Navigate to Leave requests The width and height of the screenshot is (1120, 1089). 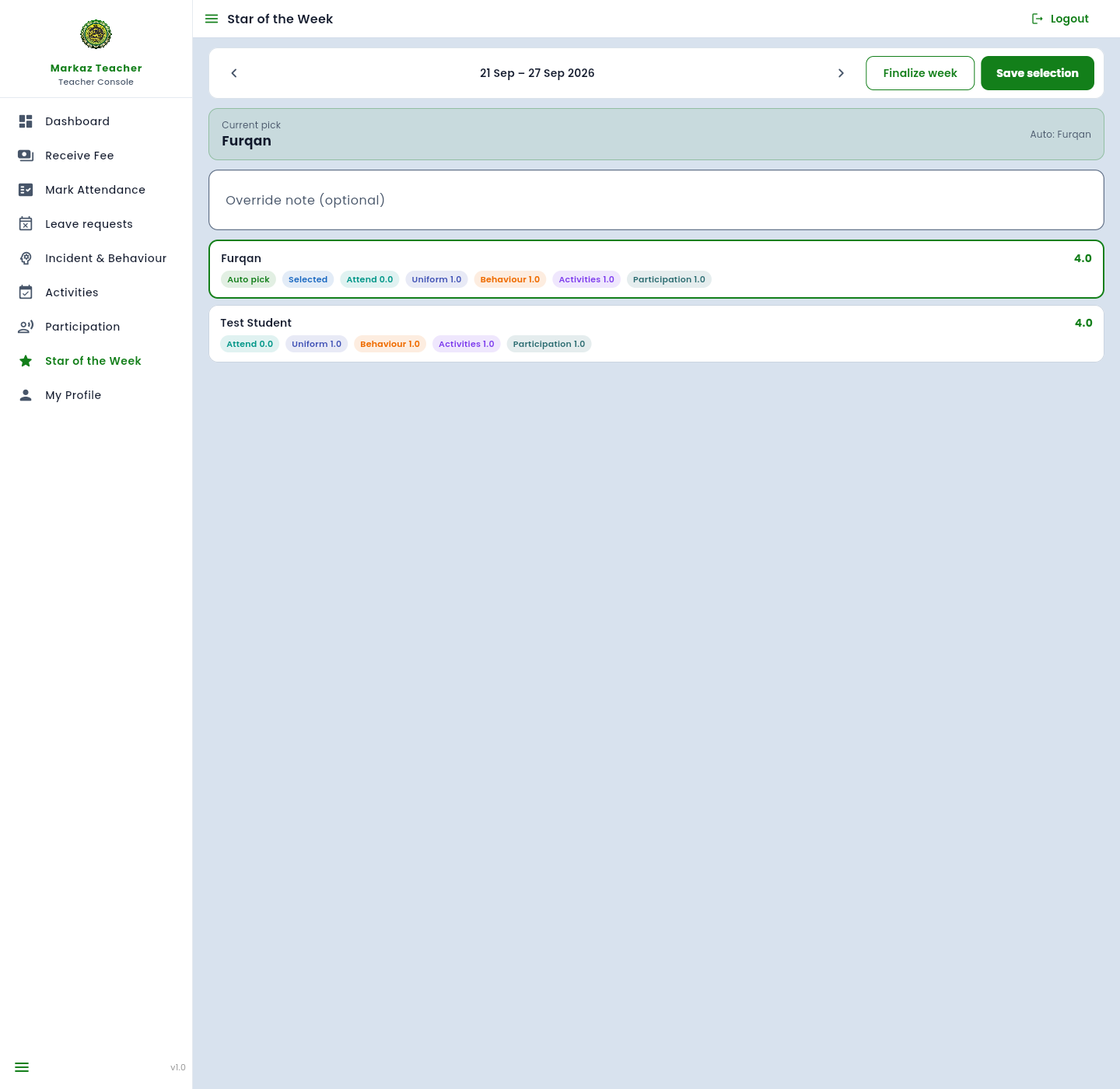pos(96,224)
